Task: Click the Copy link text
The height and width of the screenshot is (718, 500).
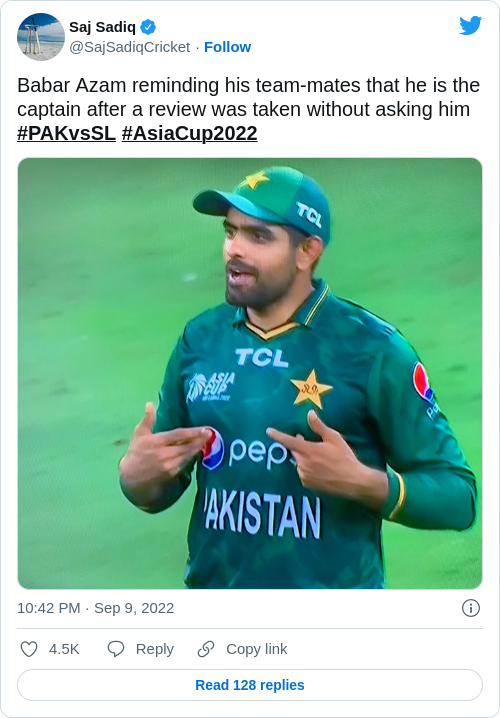Action: point(257,649)
